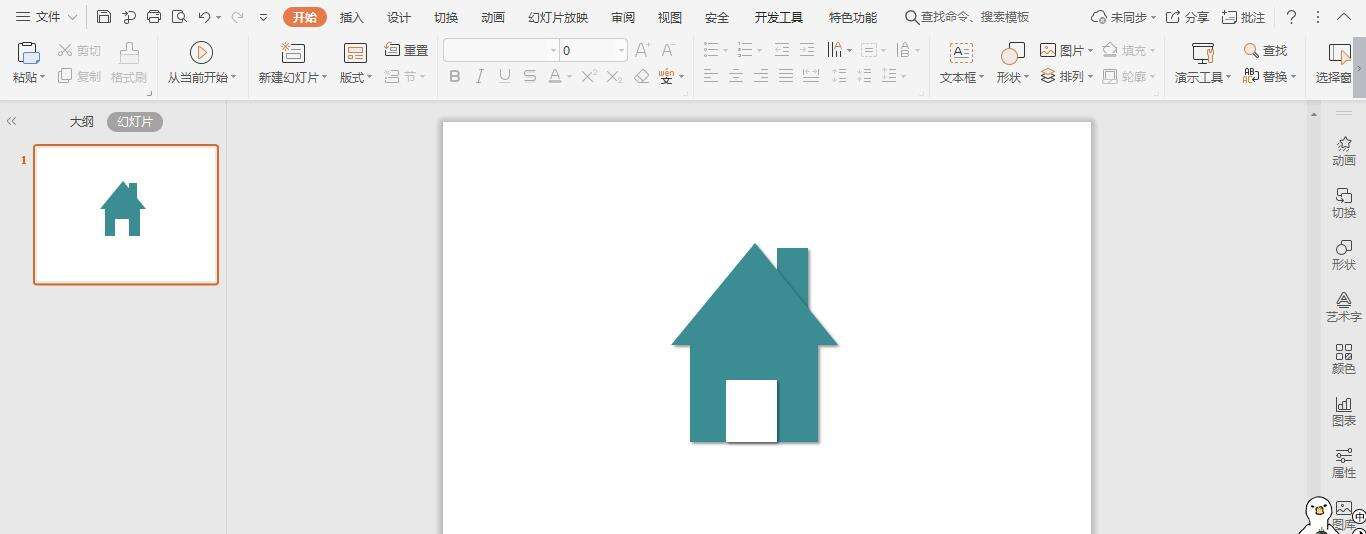Open Print Preview from quick toolbar
The height and width of the screenshot is (534, 1366).
(x=179, y=17)
